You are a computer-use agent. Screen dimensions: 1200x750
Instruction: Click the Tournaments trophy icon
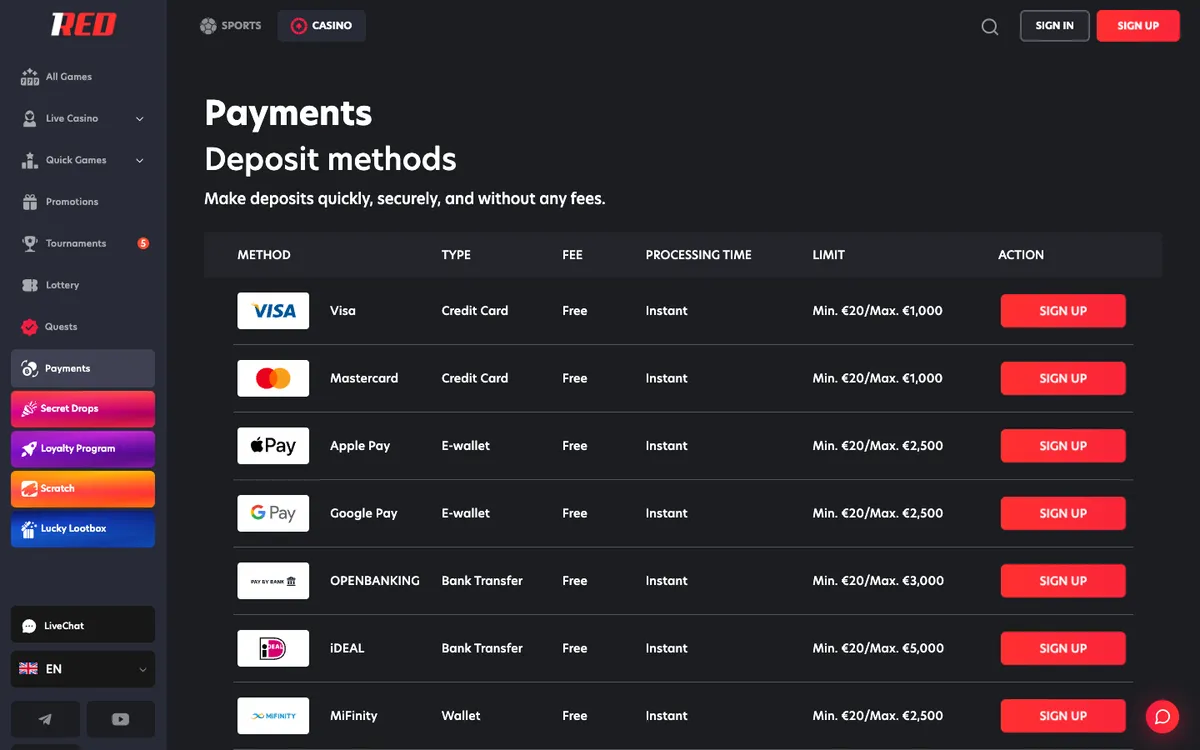[29, 243]
